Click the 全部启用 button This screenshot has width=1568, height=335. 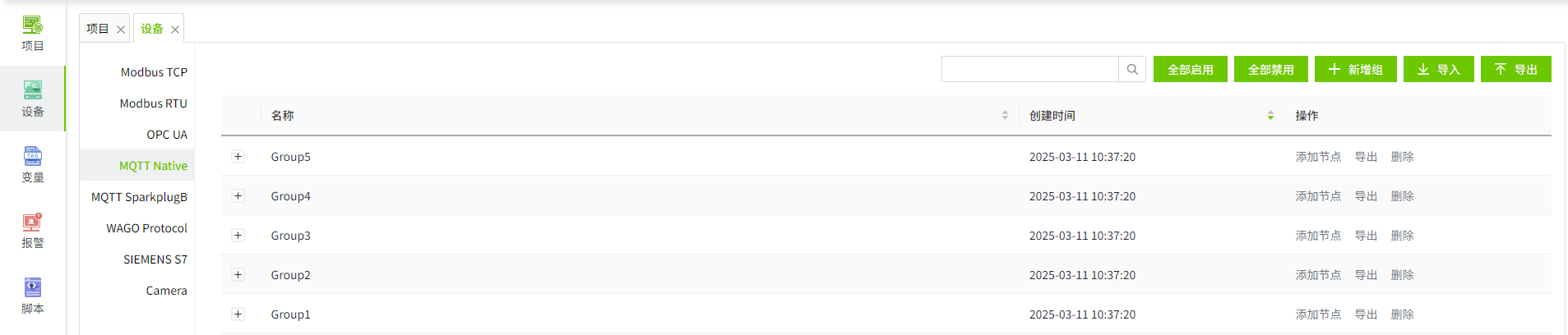pyautogui.click(x=1190, y=70)
